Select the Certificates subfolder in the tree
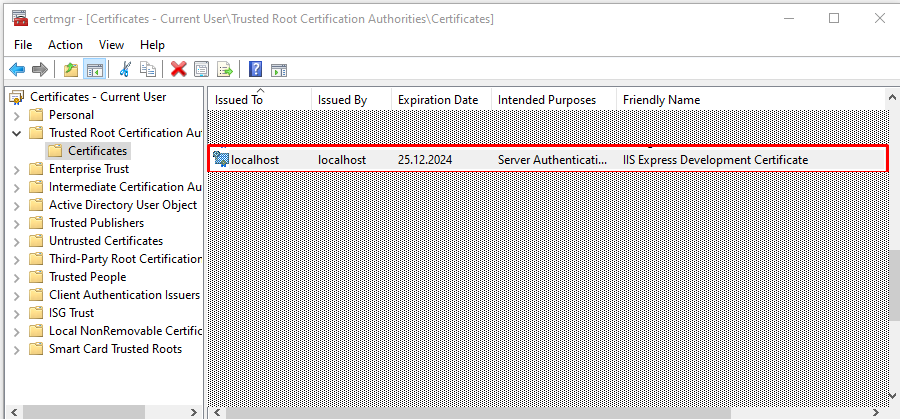Image resolution: width=900 pixels, height=419 pixels. tap(98, 151)
